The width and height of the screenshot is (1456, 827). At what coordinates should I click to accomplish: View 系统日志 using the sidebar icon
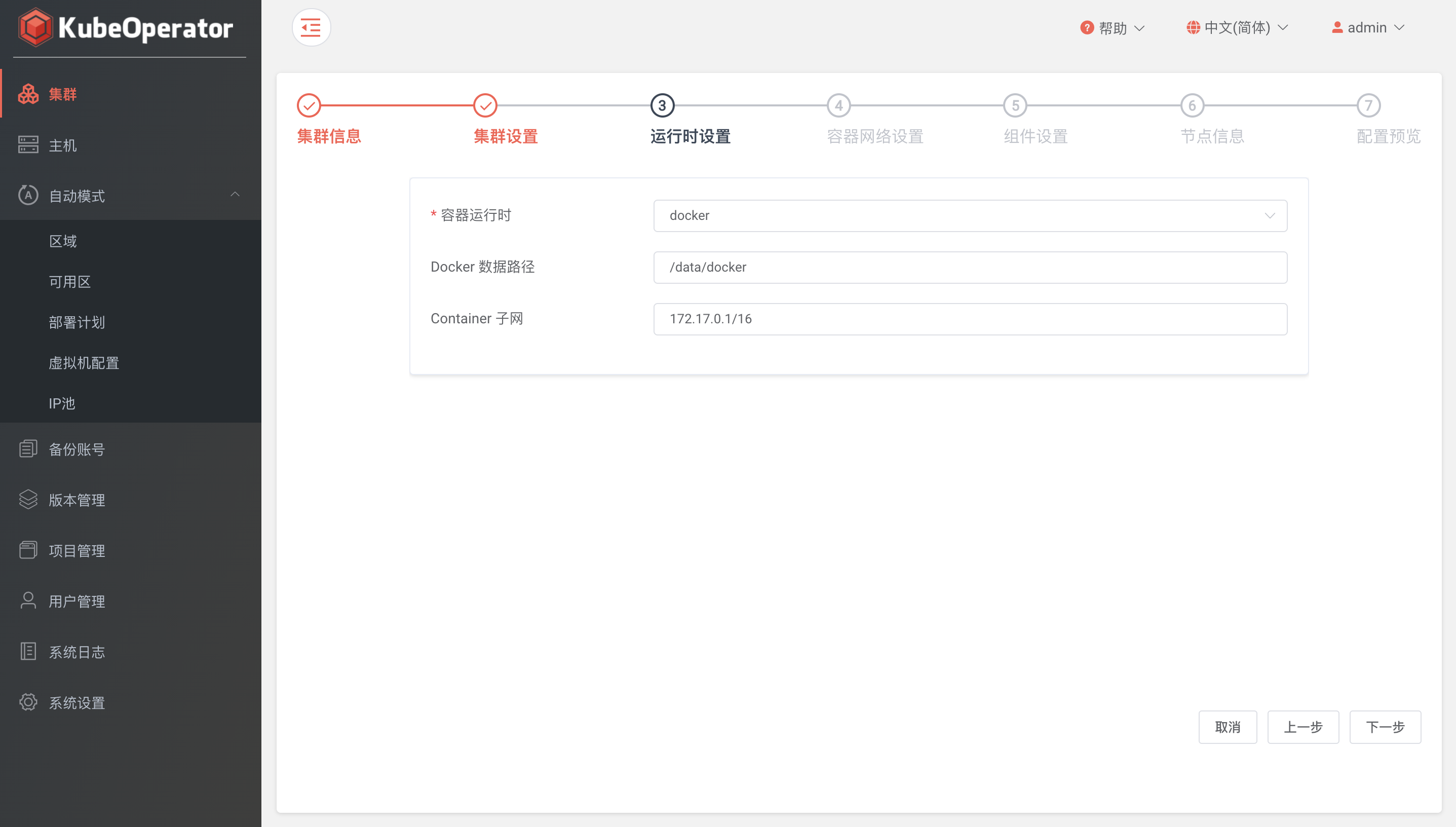pyautogui.click(x=28, y=652)
